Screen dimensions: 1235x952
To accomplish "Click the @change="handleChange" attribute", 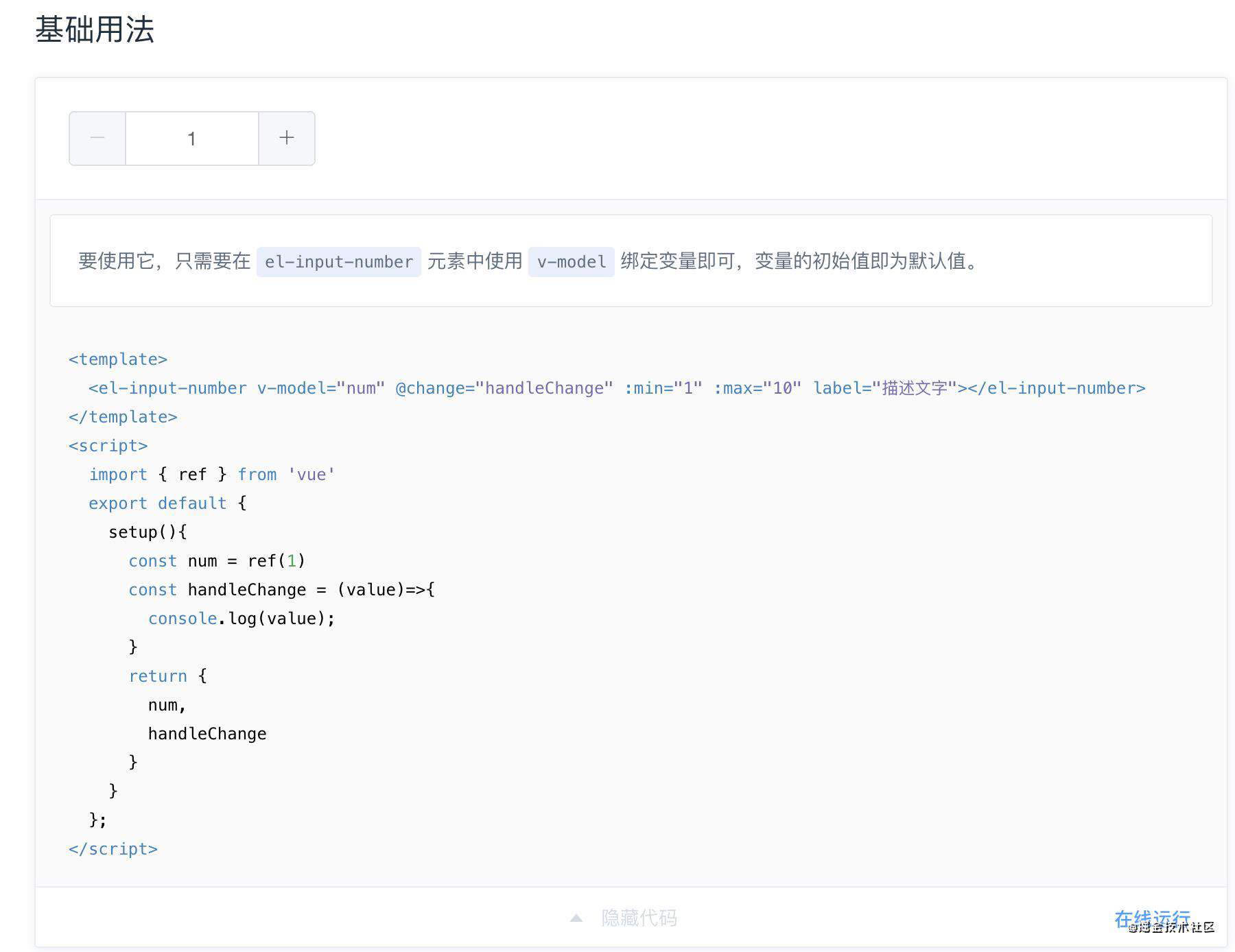I will pyautogui.click(x=504, y=388).
